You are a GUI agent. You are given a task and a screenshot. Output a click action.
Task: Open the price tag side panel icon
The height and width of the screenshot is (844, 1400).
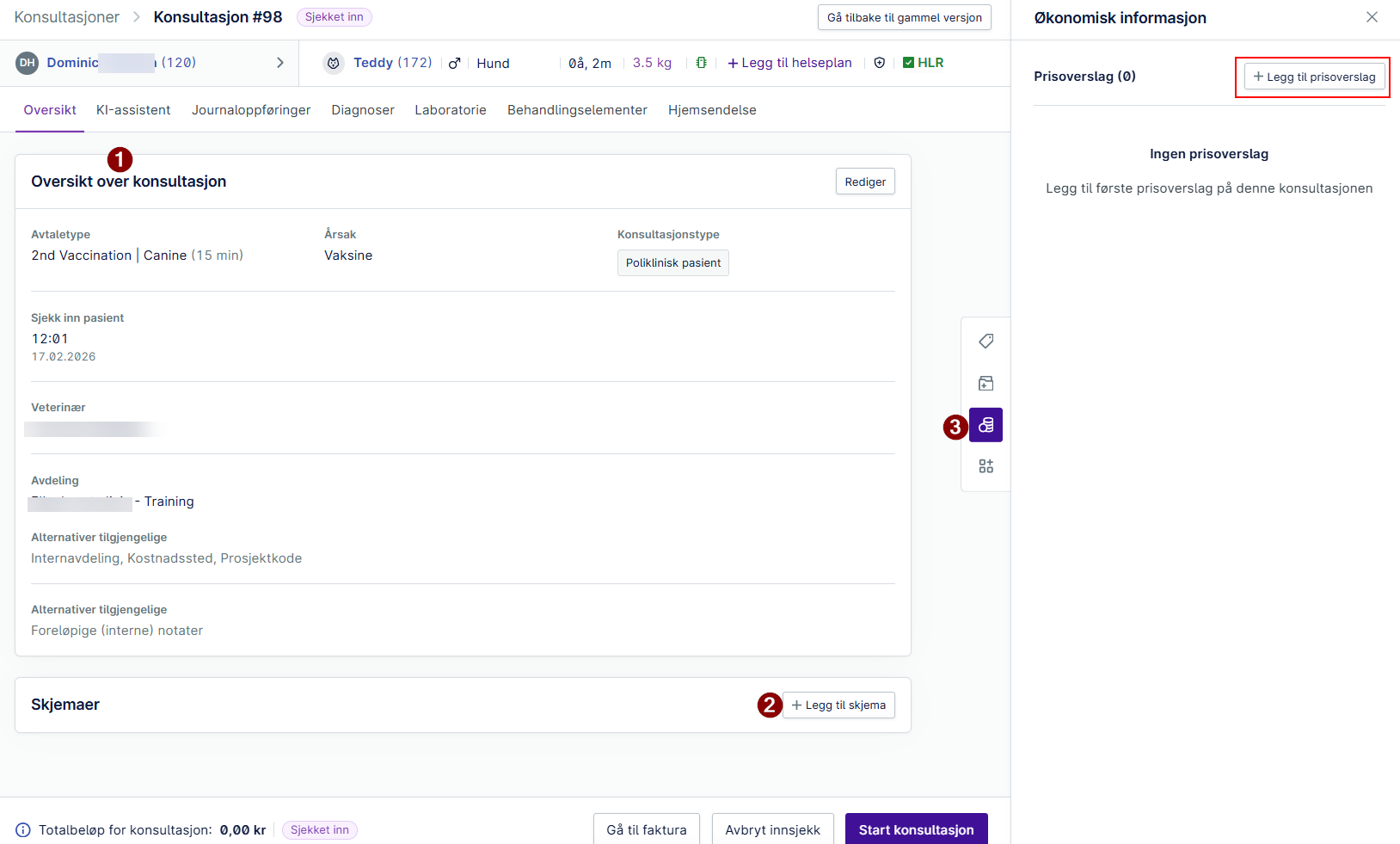[x=986, y=342]
